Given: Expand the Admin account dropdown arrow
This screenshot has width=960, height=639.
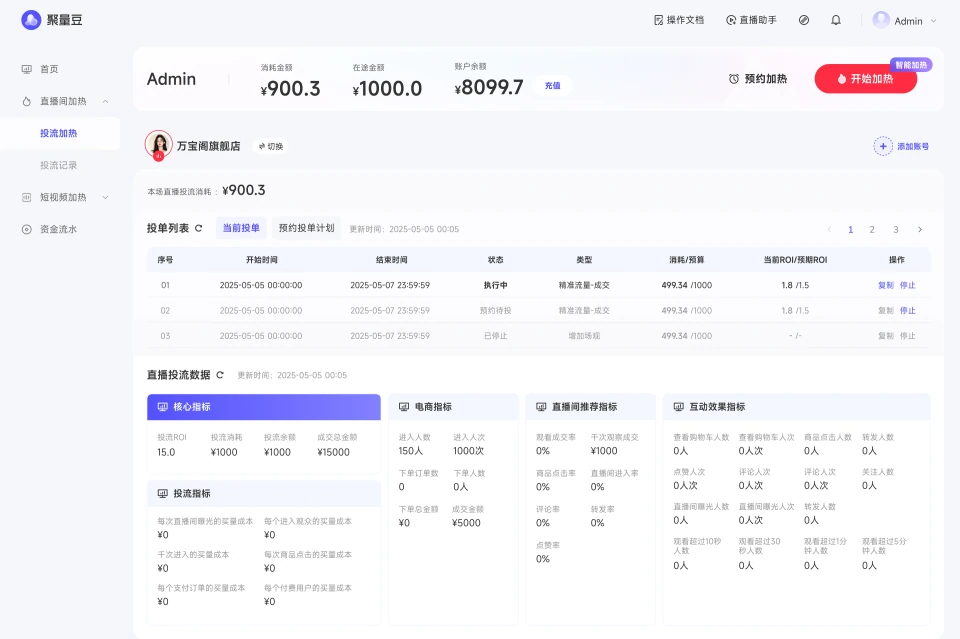Looking at the screenshot, I should [933, 21].
